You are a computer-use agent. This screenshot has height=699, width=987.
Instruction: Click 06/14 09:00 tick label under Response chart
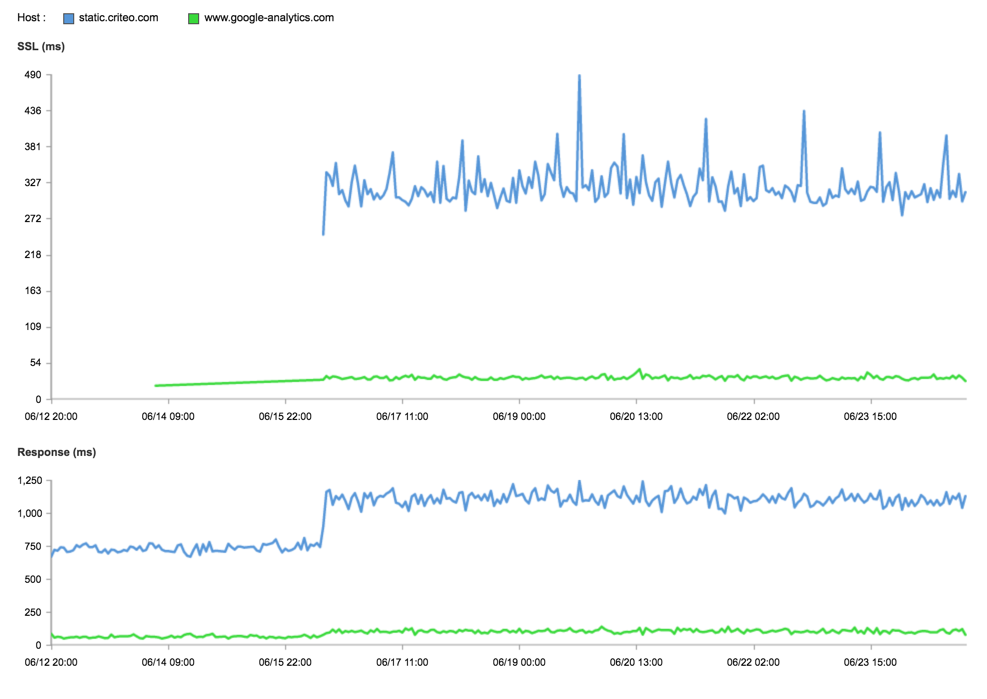coord(168,662)
